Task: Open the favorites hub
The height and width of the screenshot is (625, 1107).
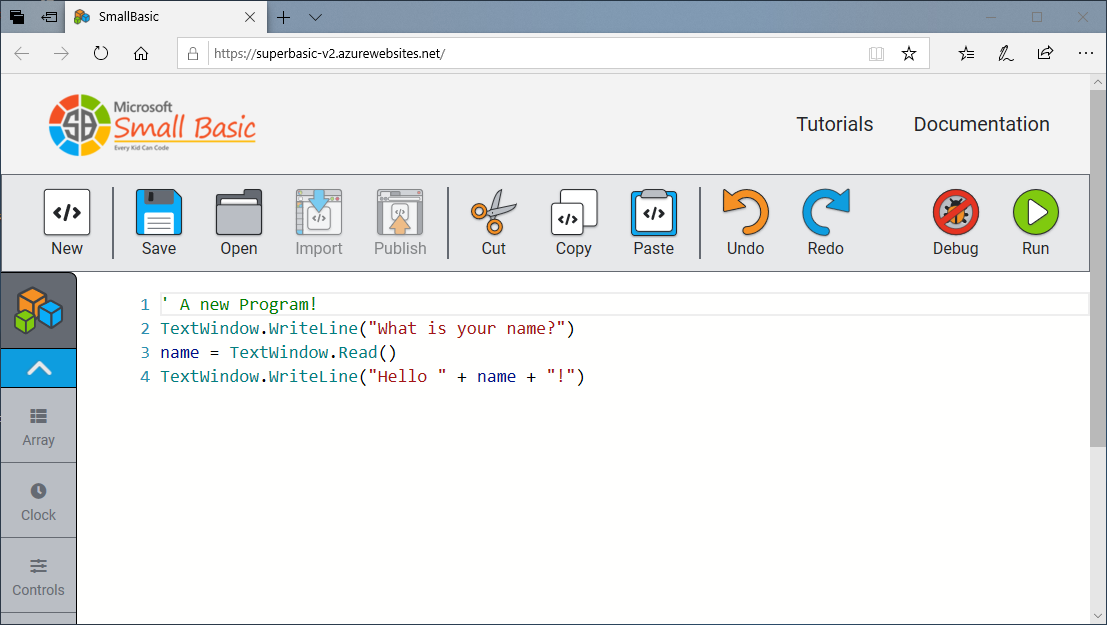Action: tap(967, 54)
